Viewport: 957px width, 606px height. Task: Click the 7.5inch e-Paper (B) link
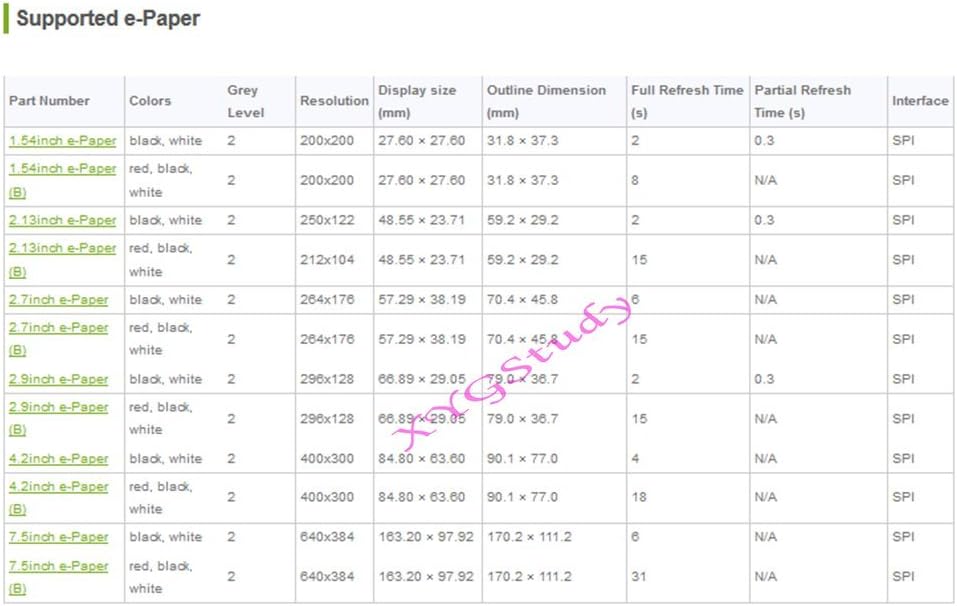[x=58, y=566]
